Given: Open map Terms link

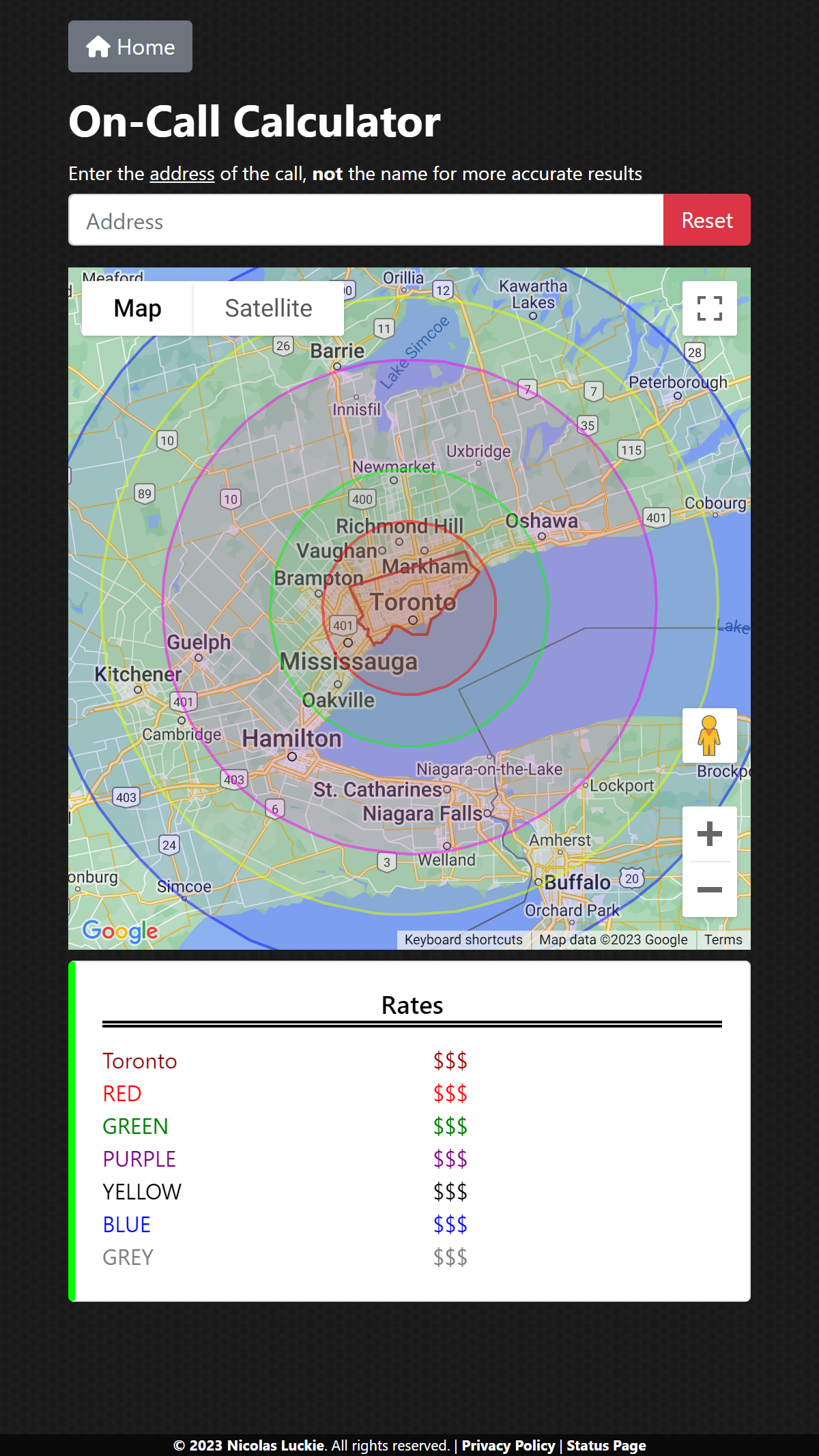Looking at the screenshot, I should (x=723, y=940).
